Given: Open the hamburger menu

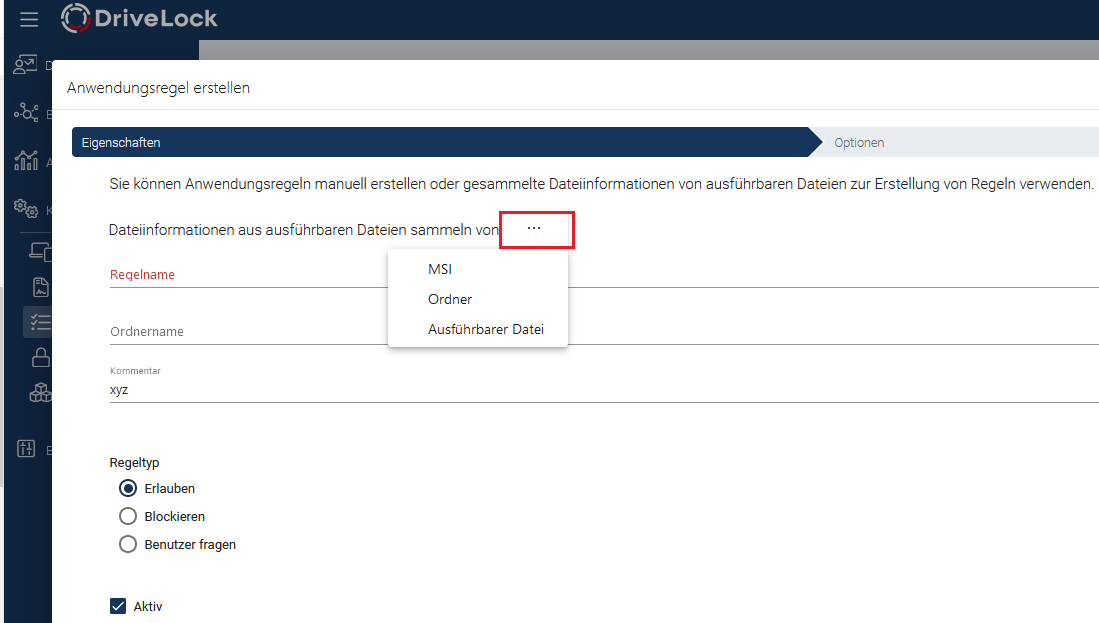Looking at the screenshot, I should (x=29, y=19).
